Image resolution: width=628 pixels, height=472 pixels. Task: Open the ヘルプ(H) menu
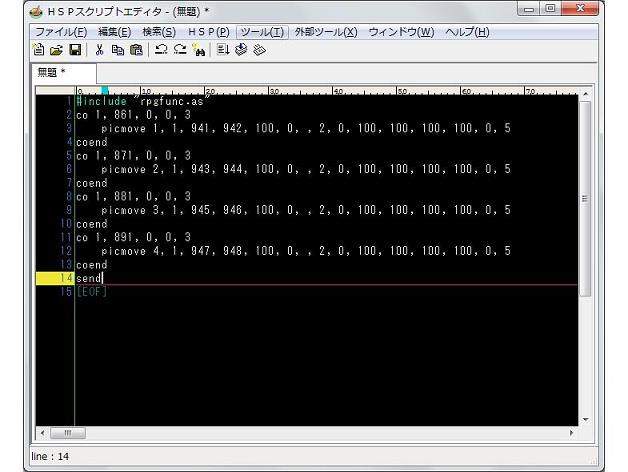(x=467, y=32)
